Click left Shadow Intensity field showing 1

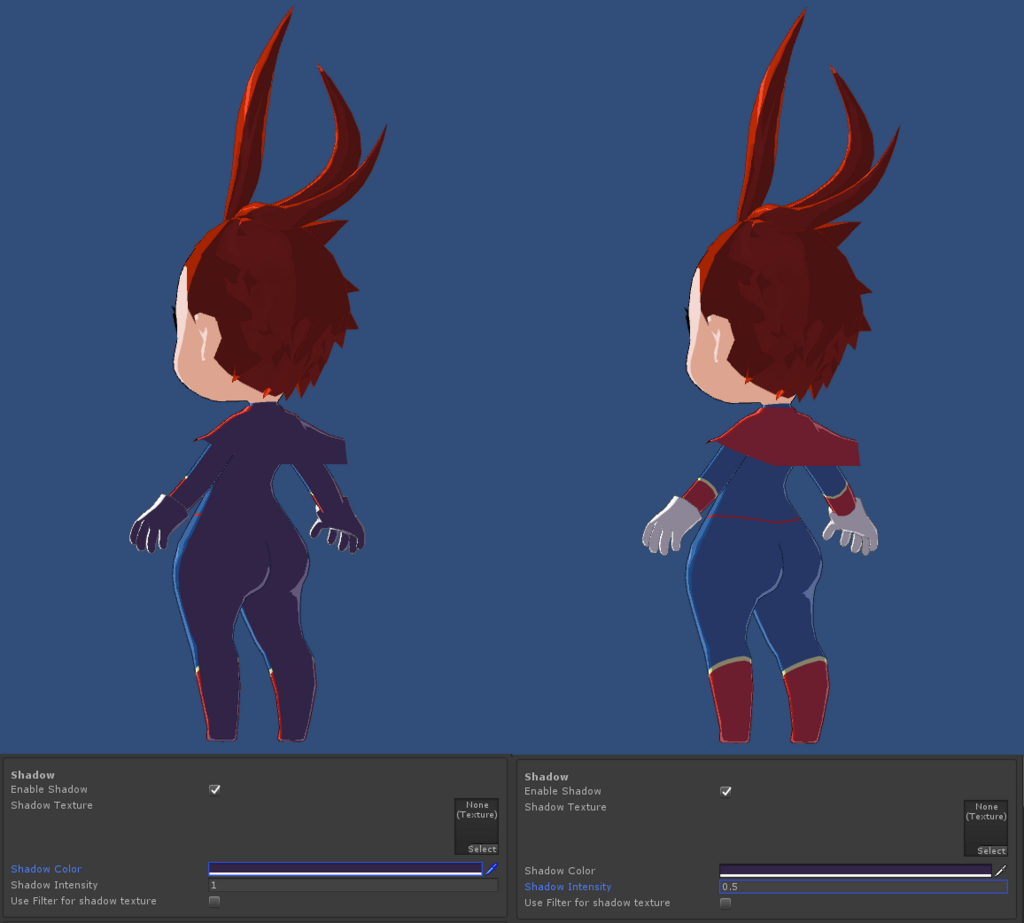tap(353, 885)
